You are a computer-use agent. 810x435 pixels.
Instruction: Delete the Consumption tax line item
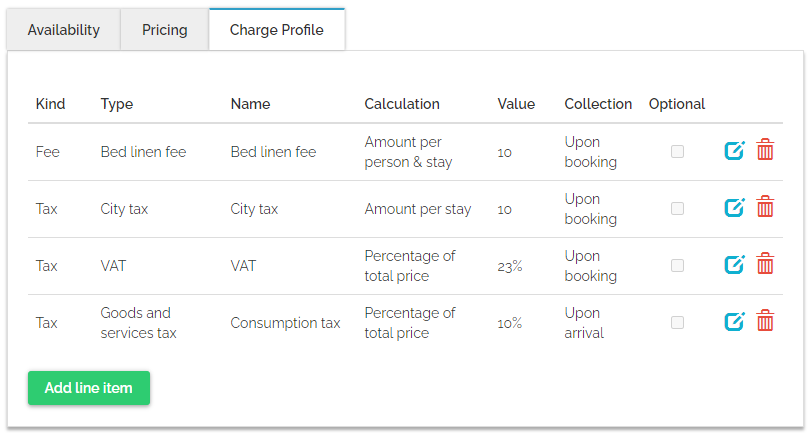pyautogui.click(x=765, y=322)
